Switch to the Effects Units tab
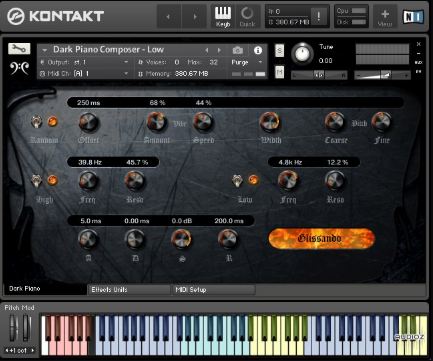Viewport: 433px width, 361px height. coord(129,290)
